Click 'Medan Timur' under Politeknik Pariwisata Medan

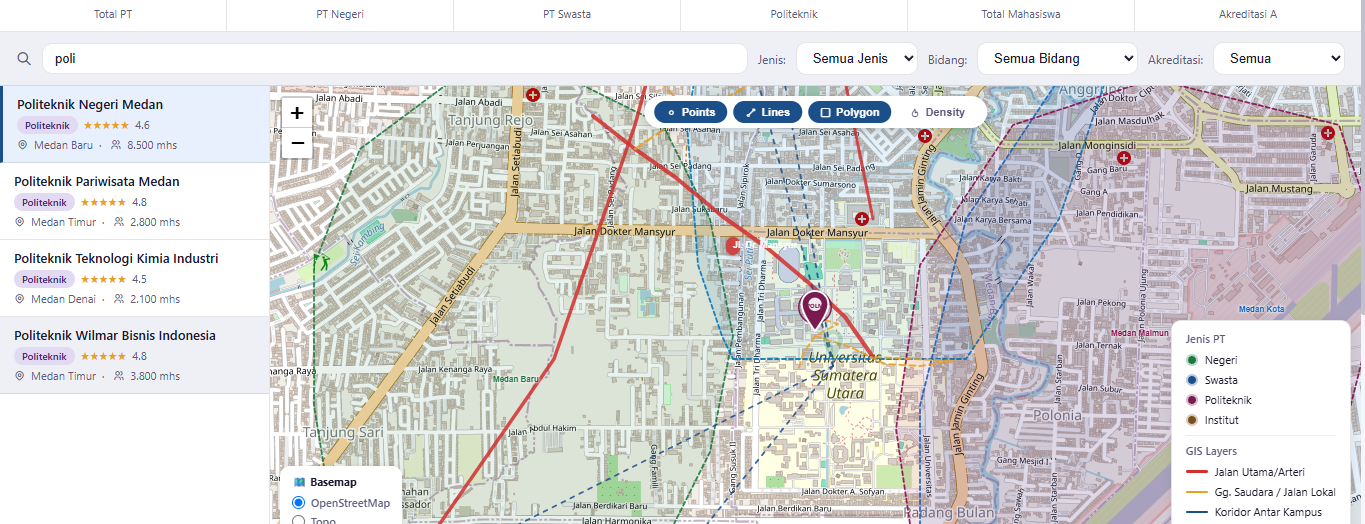pyautogui.click(x=63, y=222)
